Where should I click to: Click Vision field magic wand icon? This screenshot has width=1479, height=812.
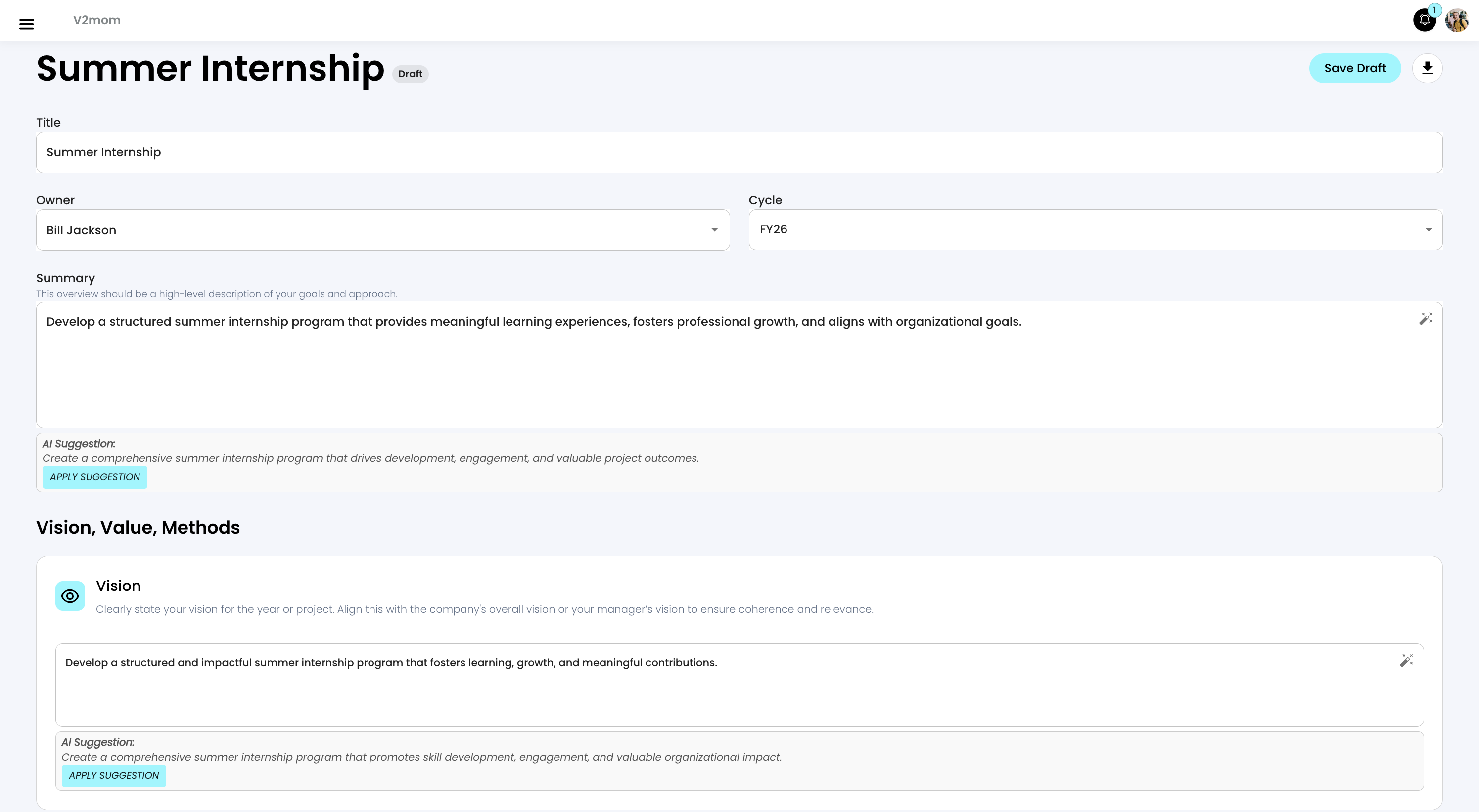point(1406,661)
